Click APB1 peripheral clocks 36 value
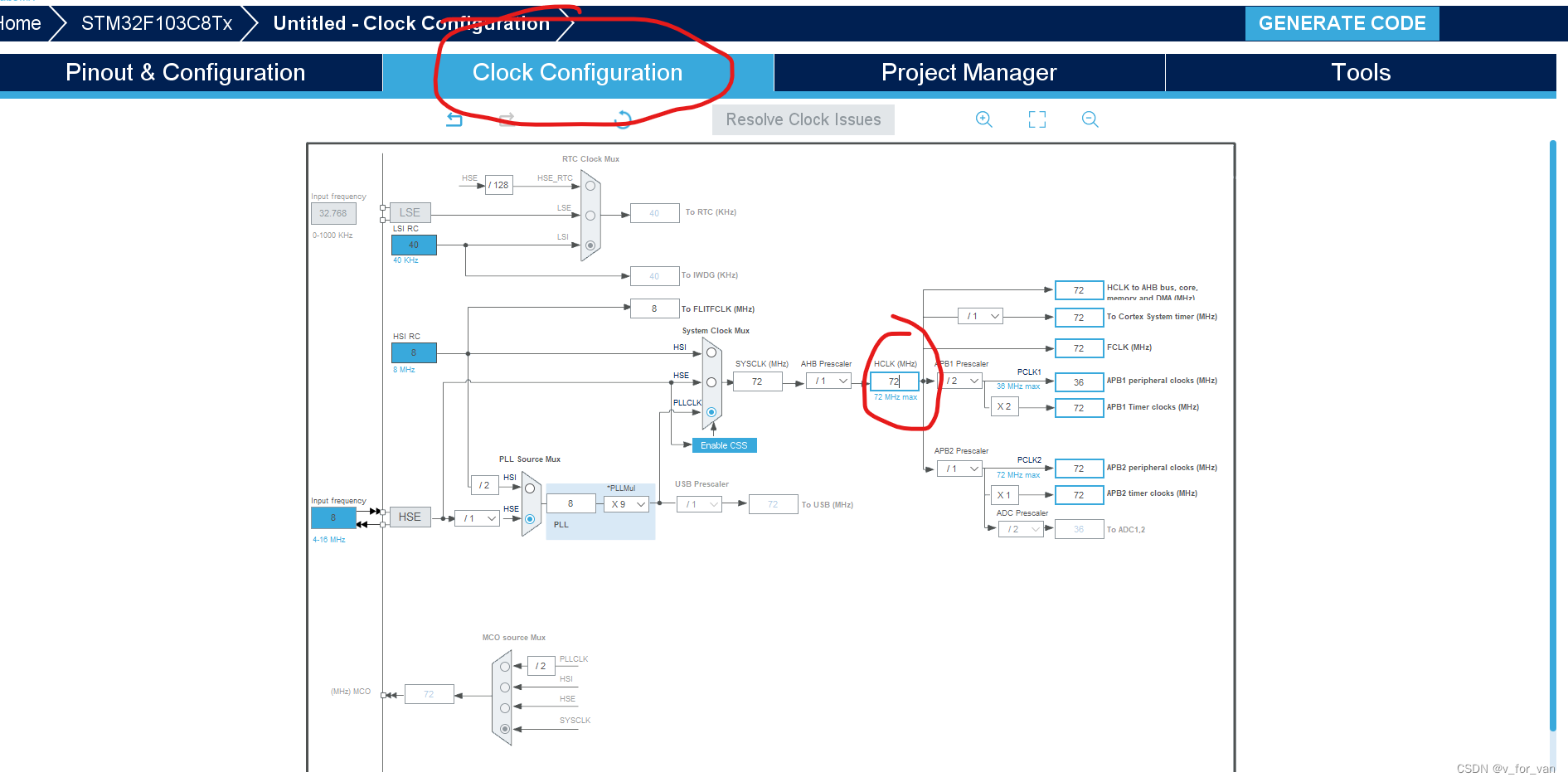1568x782 pixels. [1079, 382]
